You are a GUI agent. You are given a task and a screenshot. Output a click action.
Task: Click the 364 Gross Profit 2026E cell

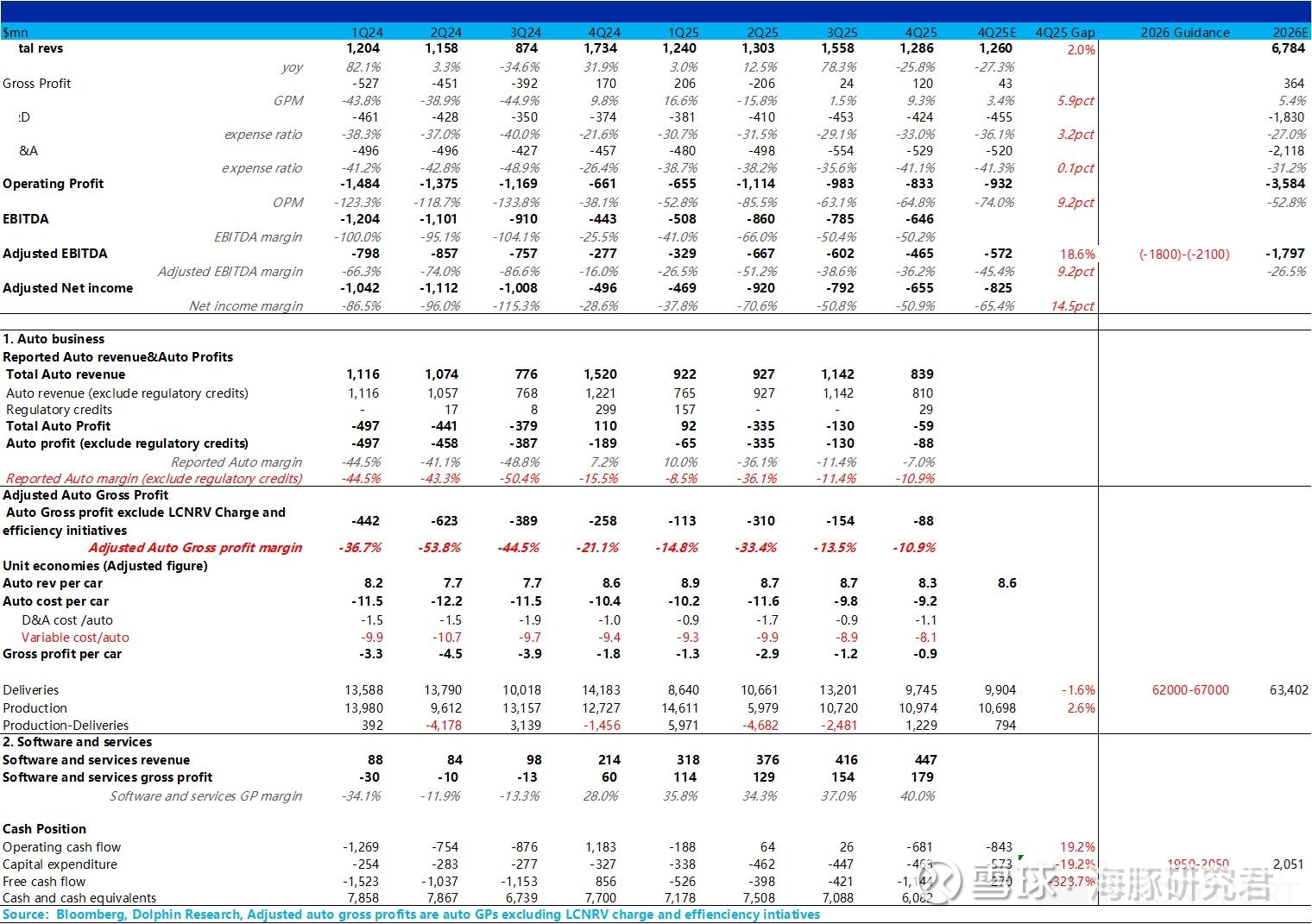(1294, 84)
